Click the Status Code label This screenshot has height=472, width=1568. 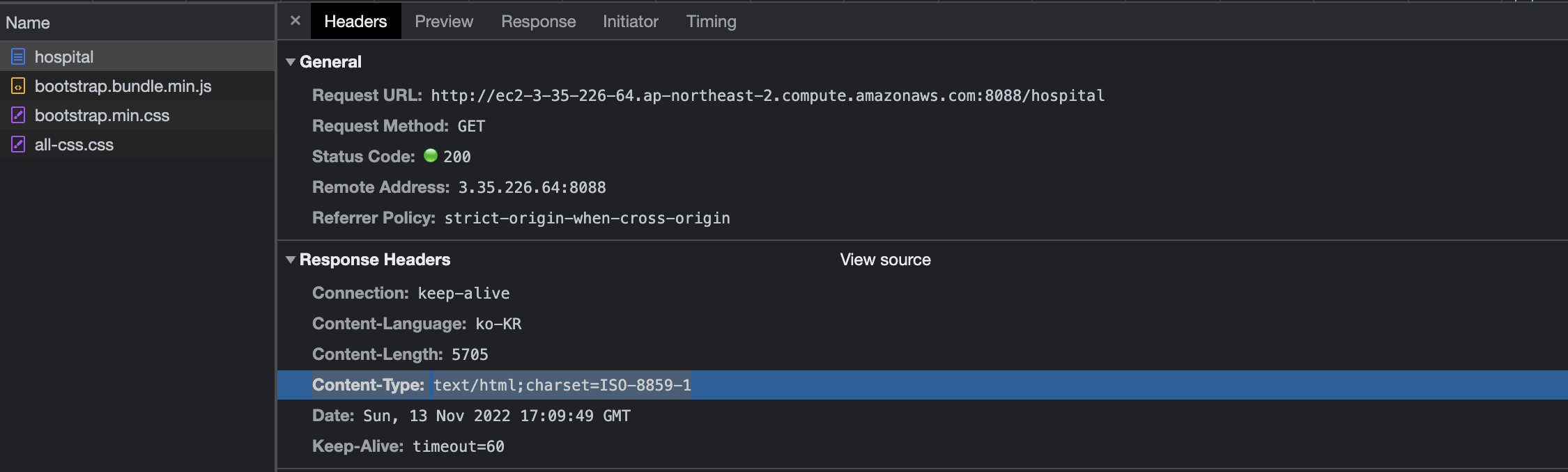pos(363,157)
